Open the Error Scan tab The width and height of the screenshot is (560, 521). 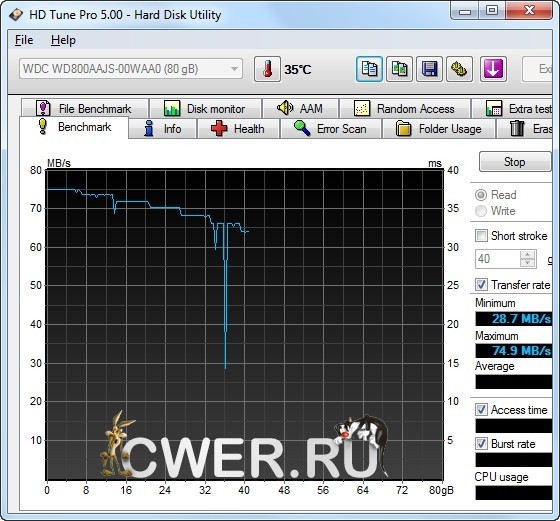331,129
